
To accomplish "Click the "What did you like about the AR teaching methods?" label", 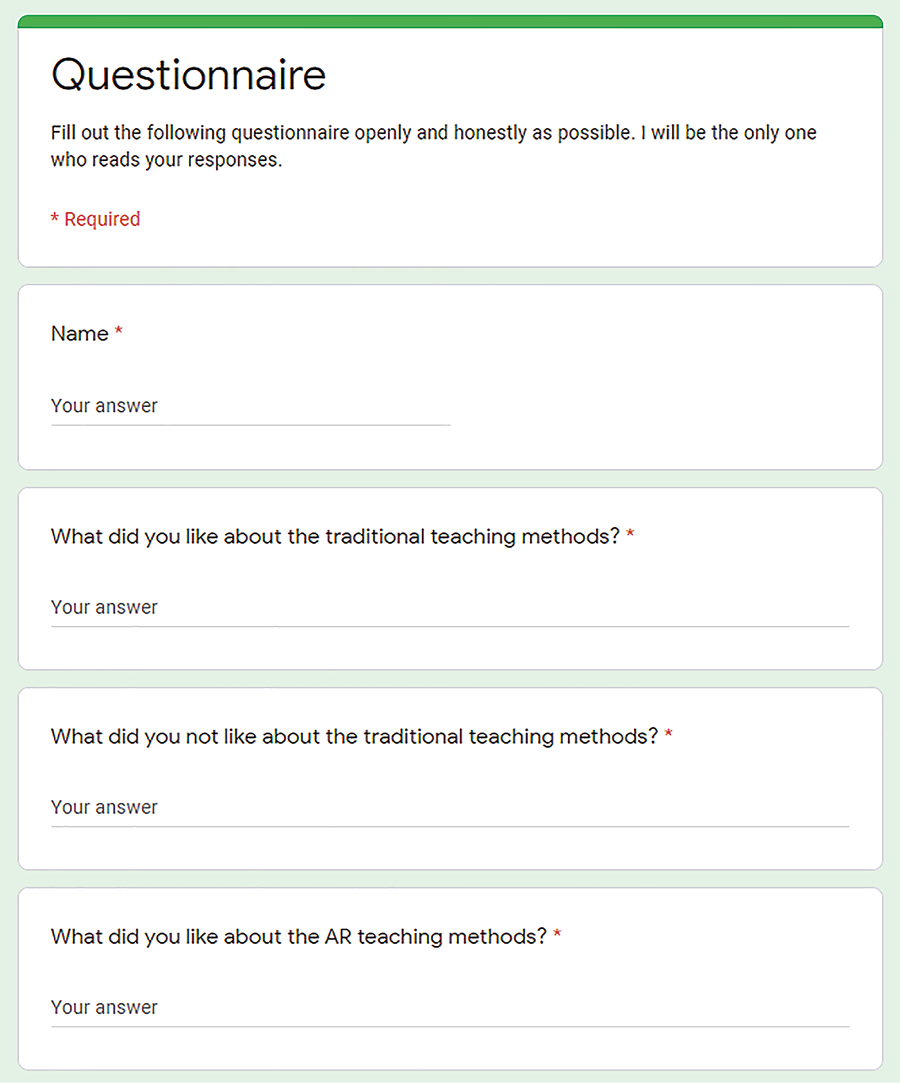I will 298,937.
